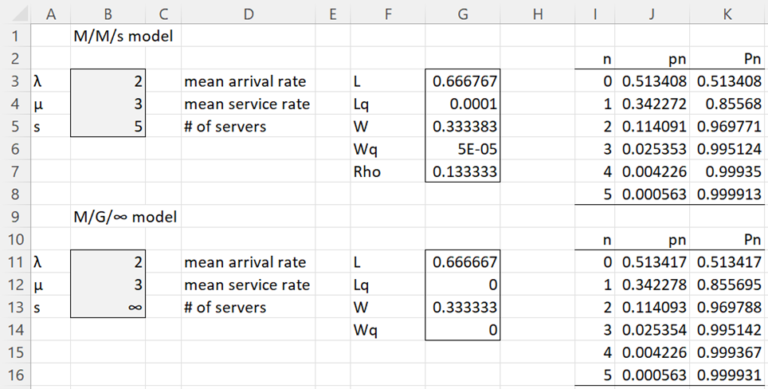768x389 pixels.
Task: Click 'mean arrival rate' label in row 3
Action: 245,81
